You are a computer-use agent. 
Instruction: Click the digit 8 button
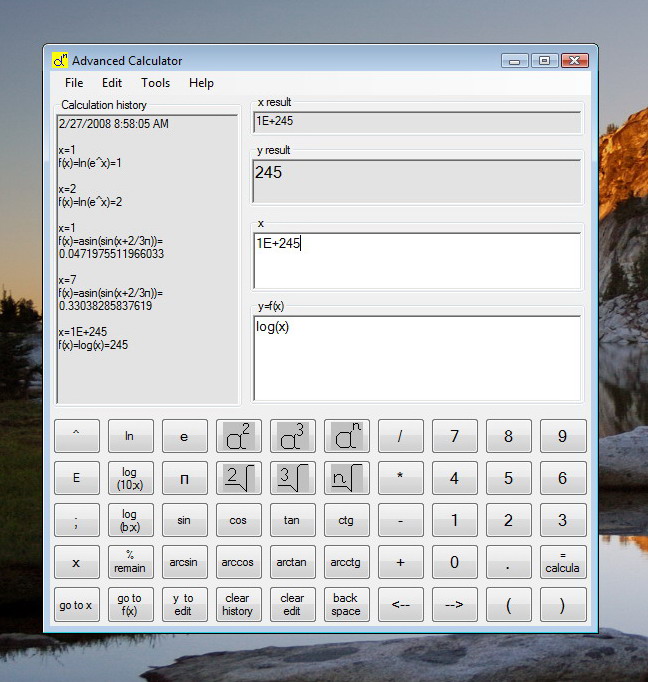click(508, 436)
